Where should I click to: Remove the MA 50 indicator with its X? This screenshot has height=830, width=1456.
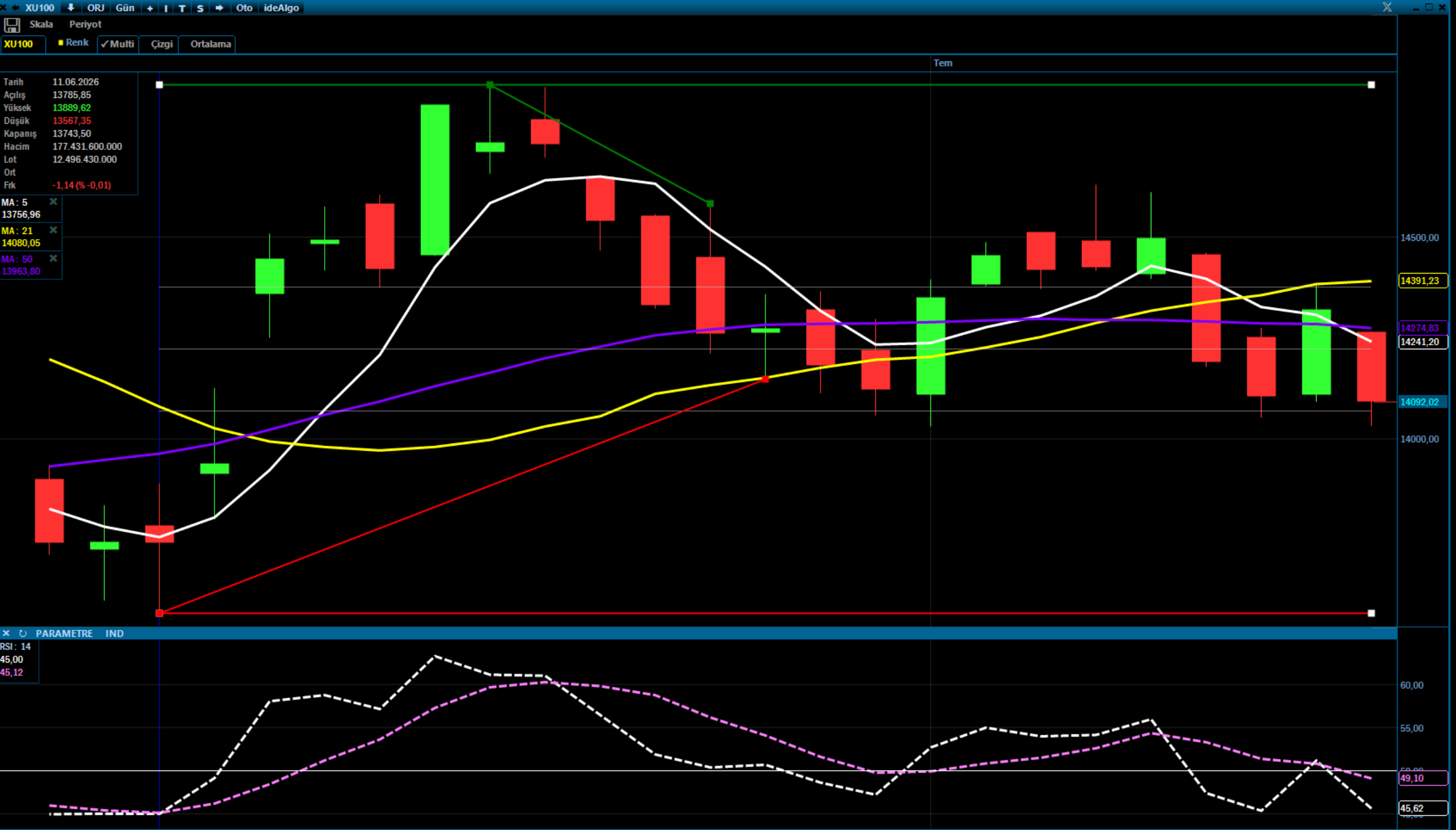(53, 259)
